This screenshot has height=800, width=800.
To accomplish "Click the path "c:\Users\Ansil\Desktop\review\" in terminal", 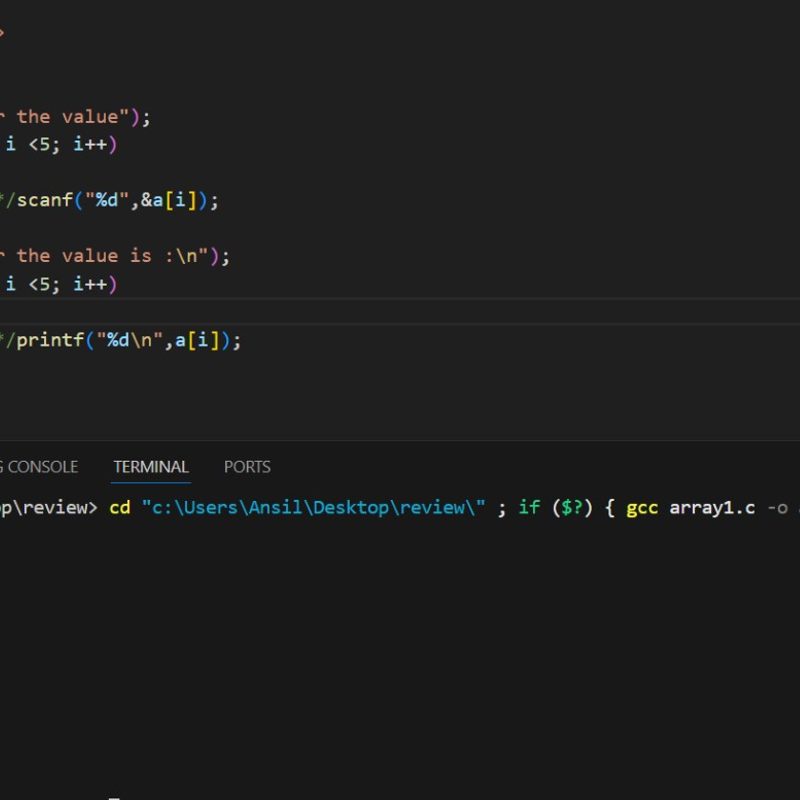I will [313, 508].
